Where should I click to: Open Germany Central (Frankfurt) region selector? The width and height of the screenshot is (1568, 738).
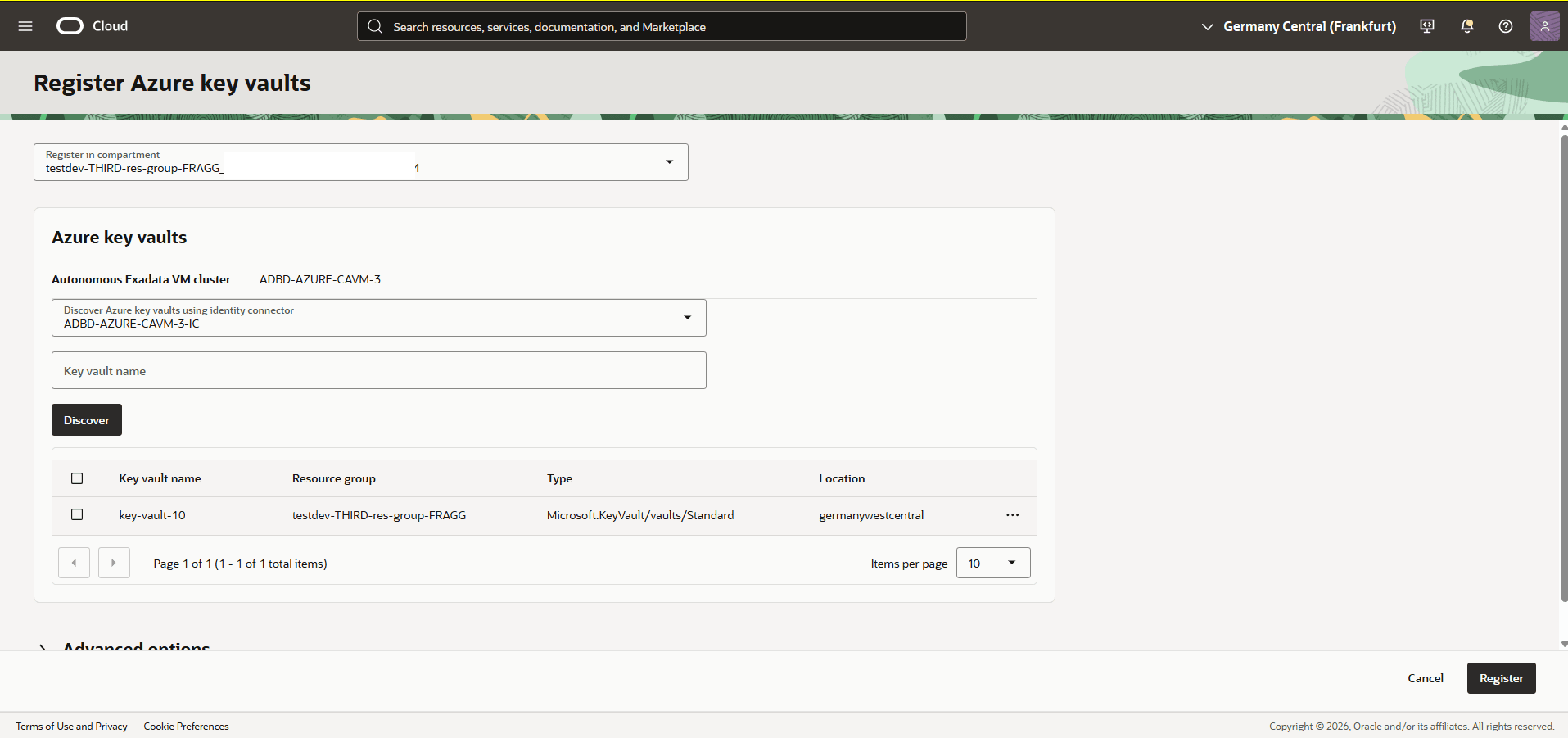(1299, 26)
